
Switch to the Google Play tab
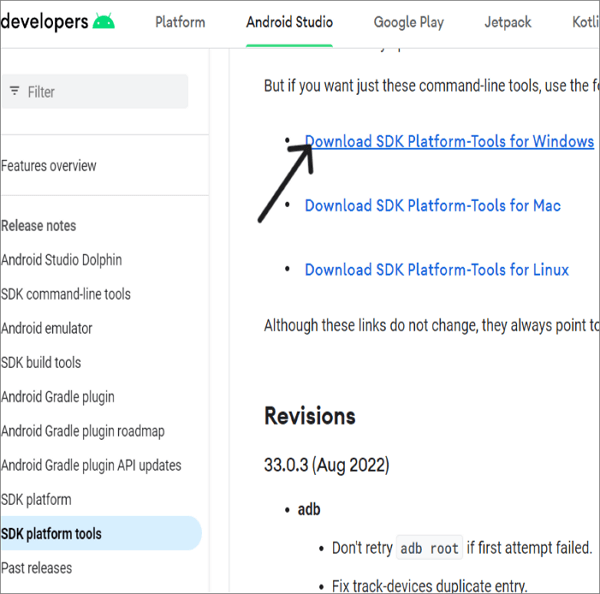pos(411,22)
